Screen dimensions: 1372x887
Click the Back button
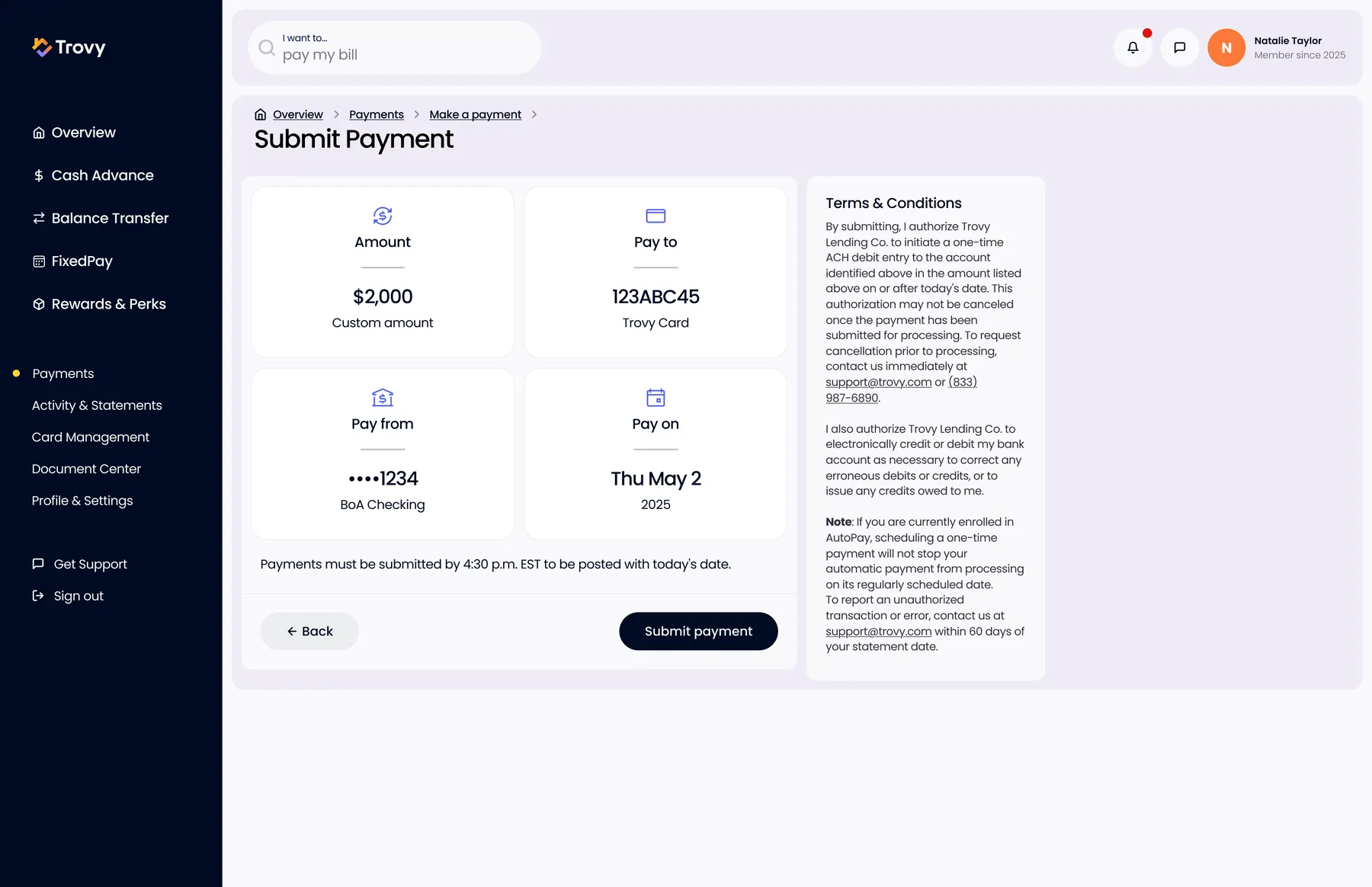309,631
